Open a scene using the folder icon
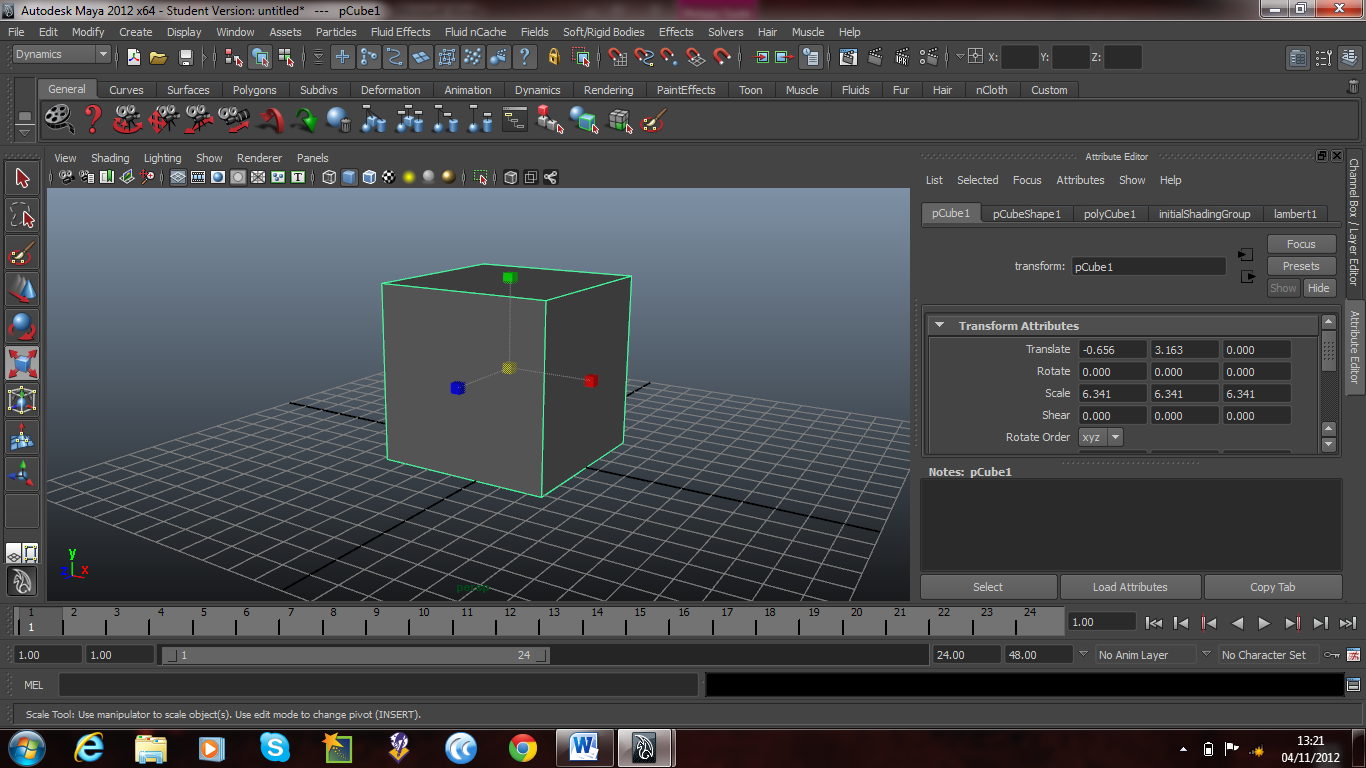The image size is (1366, 768). (158, 57)
